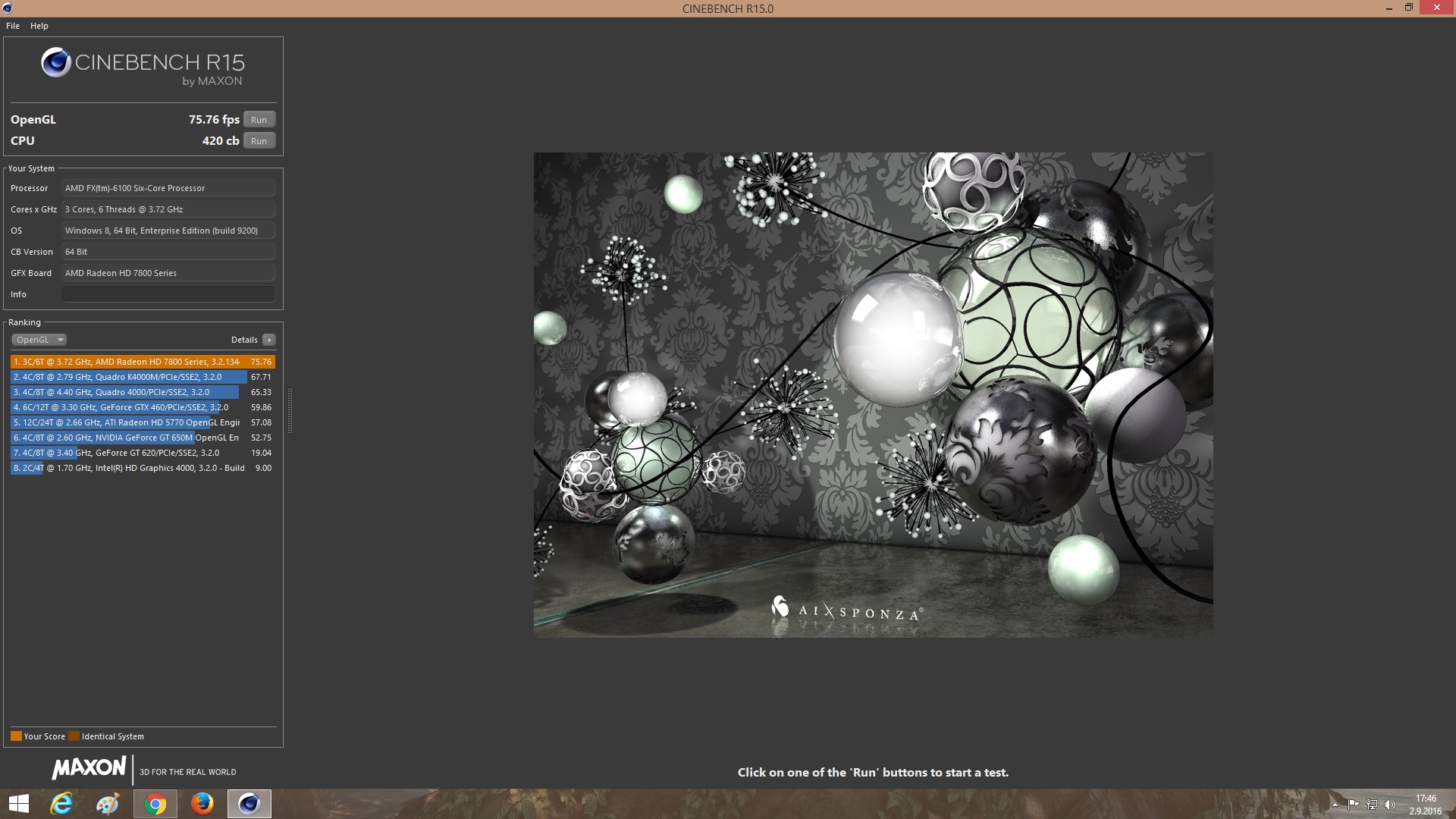Open the Help menu

[x=39, y=26]
